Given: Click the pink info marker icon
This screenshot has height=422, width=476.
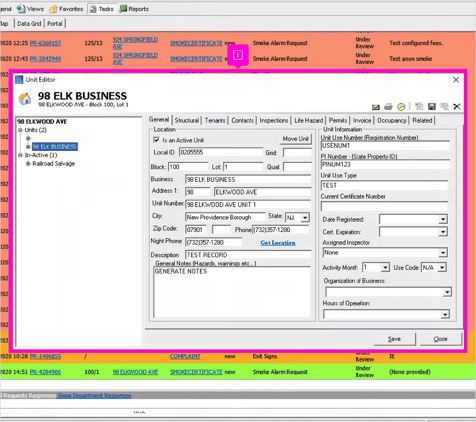Looking at the screenshot, I should (238, 55).
